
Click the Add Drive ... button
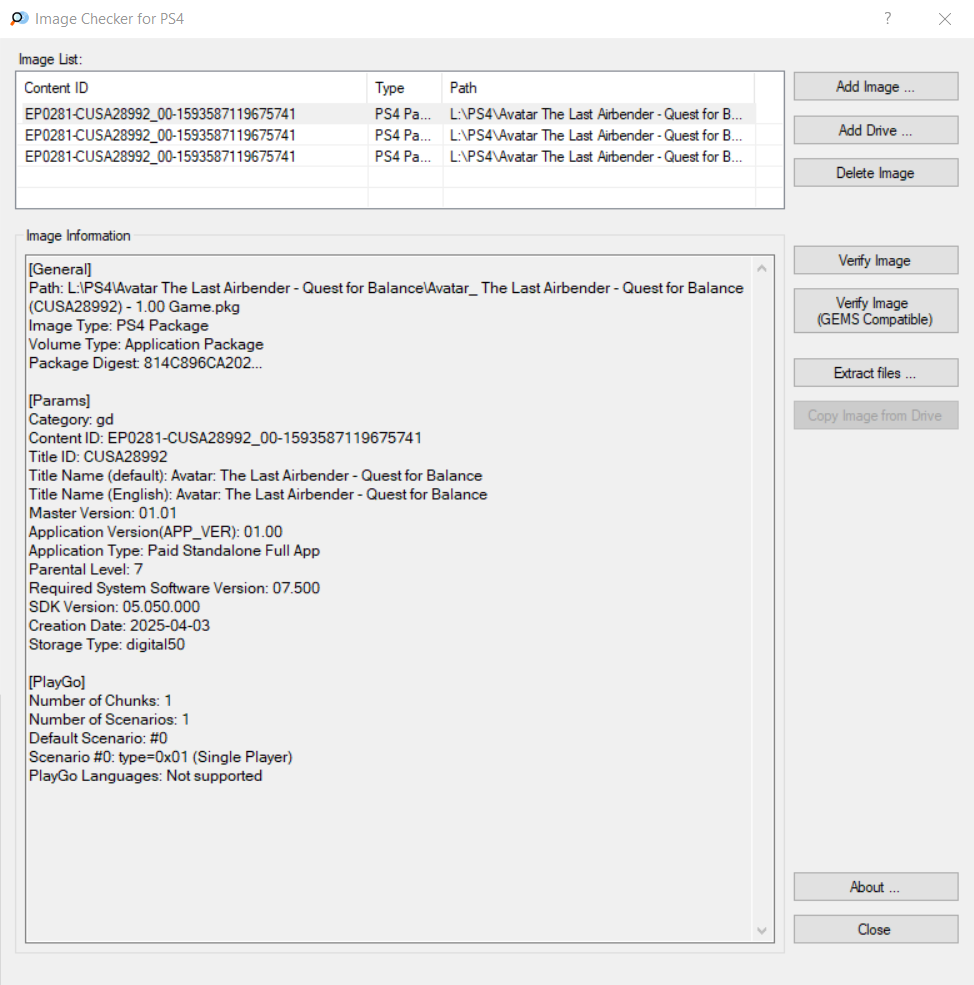click(875, 130)
